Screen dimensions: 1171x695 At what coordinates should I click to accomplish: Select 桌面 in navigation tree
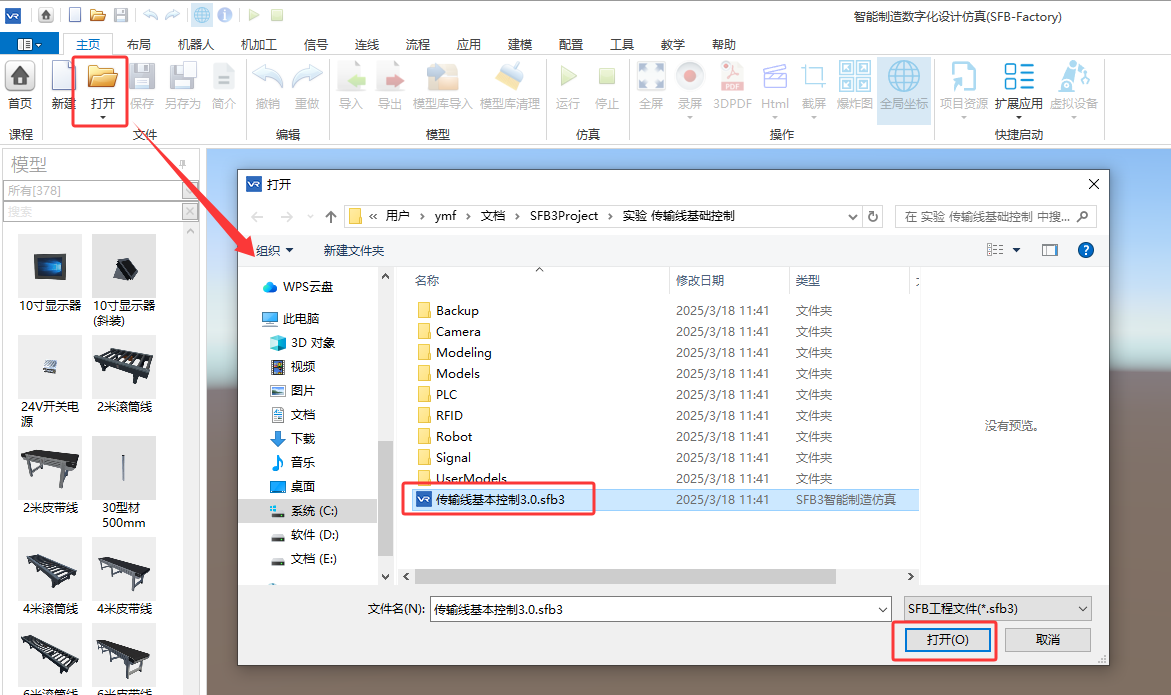coord(302,487)
